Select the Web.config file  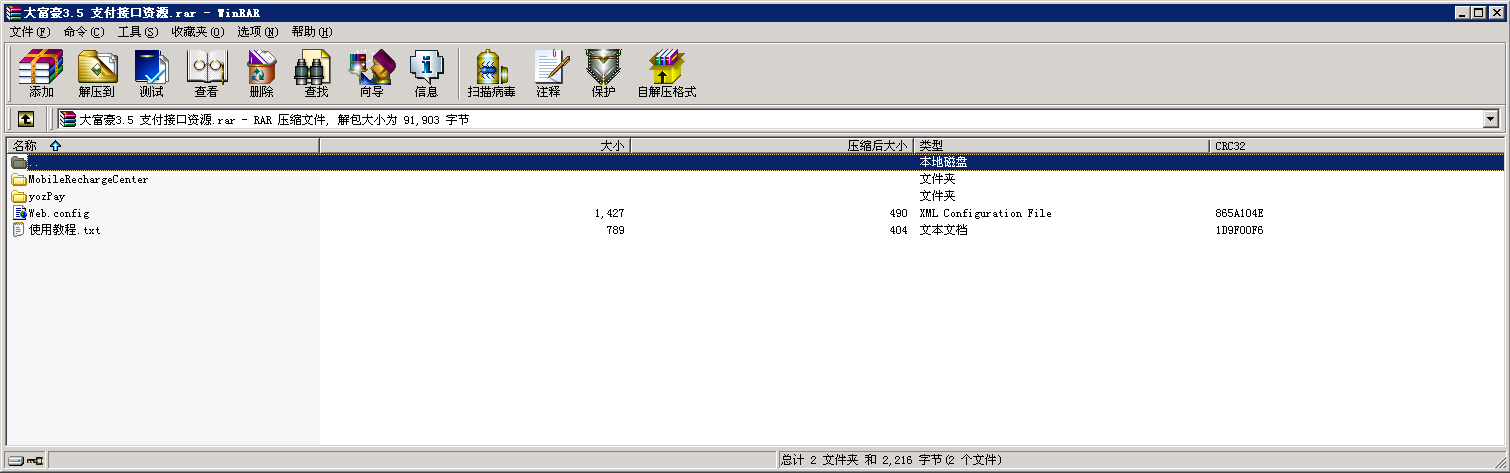(58, 213)
